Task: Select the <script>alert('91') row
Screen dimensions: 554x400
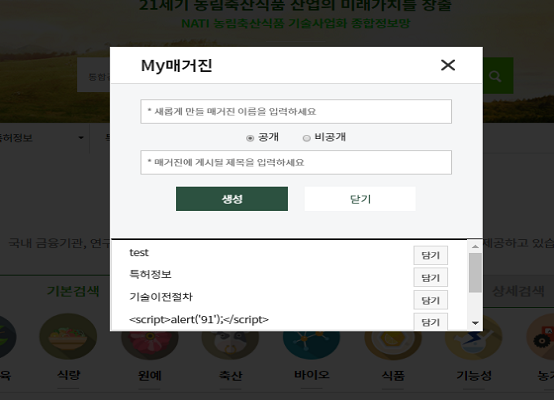Action: click(x=199, y=319)
